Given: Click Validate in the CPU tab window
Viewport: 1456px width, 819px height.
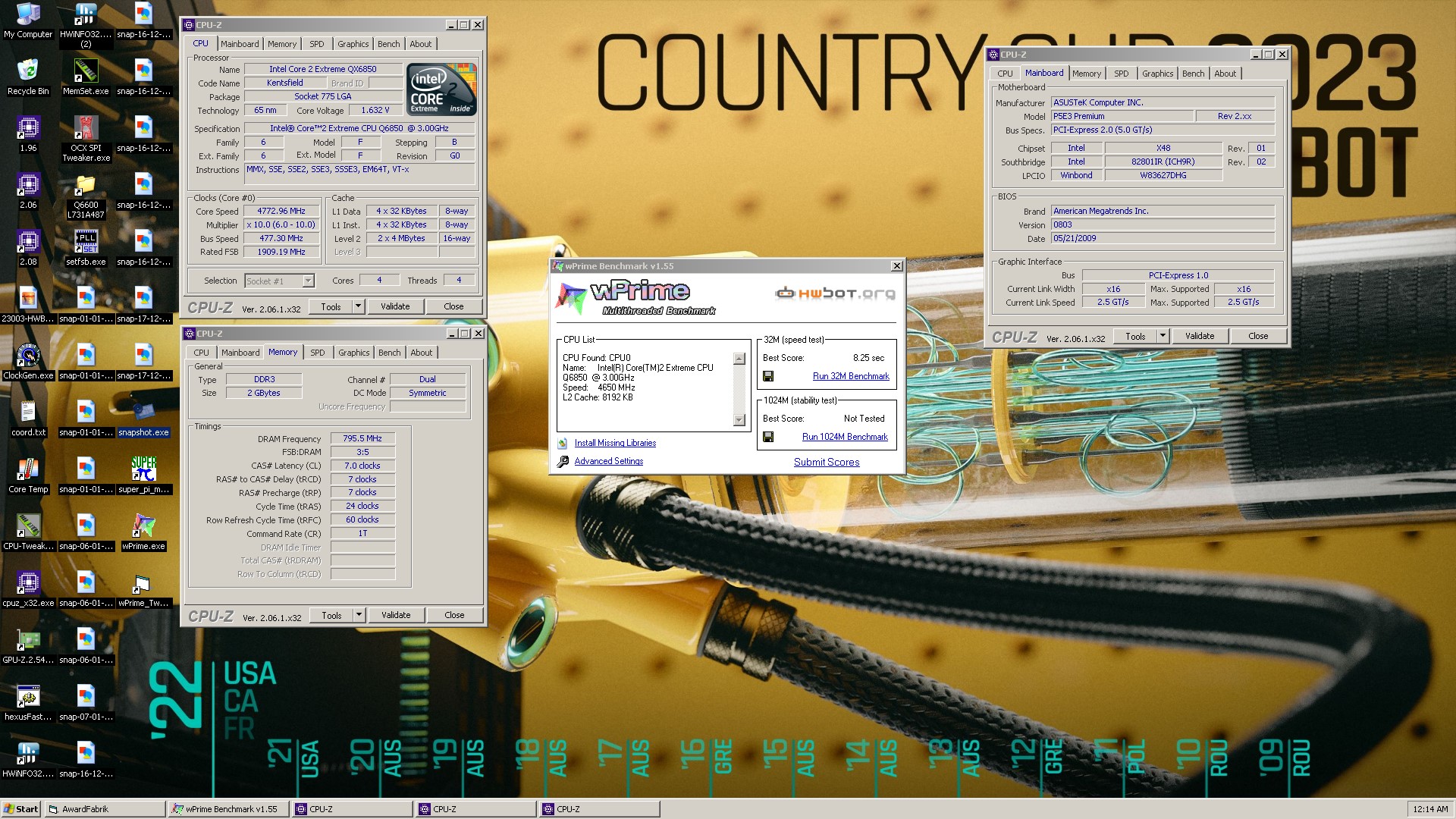Looking at the screenshot, I should tap(395, 306).
